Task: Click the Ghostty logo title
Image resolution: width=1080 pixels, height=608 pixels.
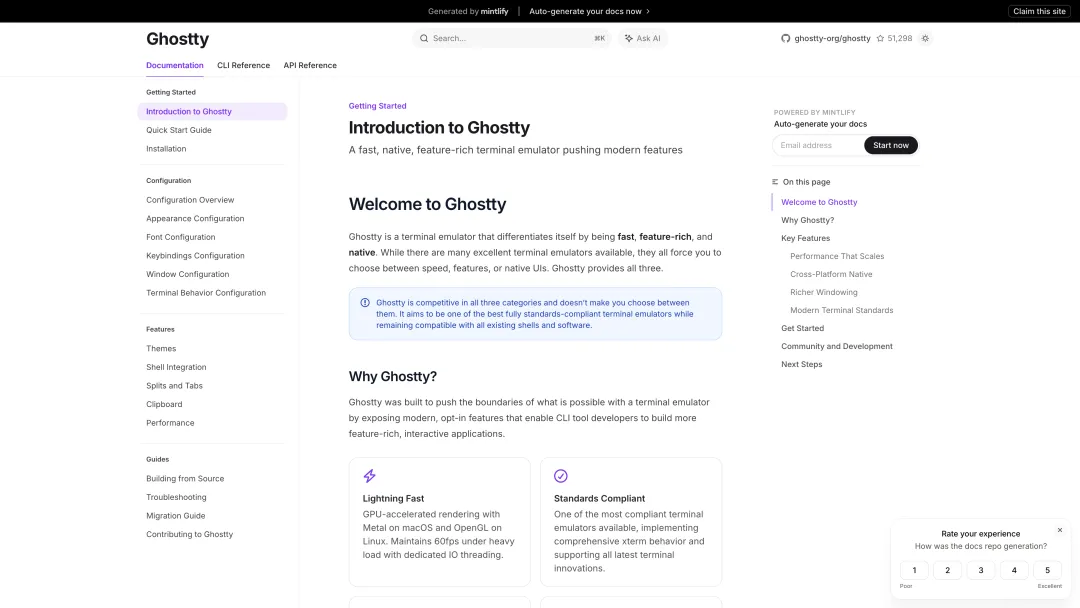Action: click(177, 39)
